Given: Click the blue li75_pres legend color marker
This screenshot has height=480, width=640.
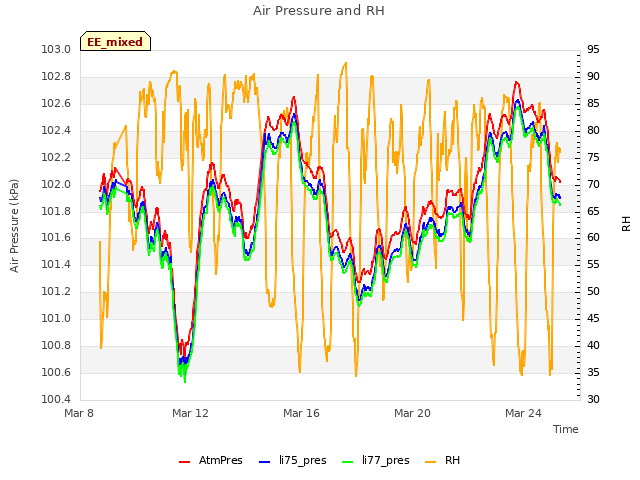Looking at the screenshot, I should [x=264, y=462].
